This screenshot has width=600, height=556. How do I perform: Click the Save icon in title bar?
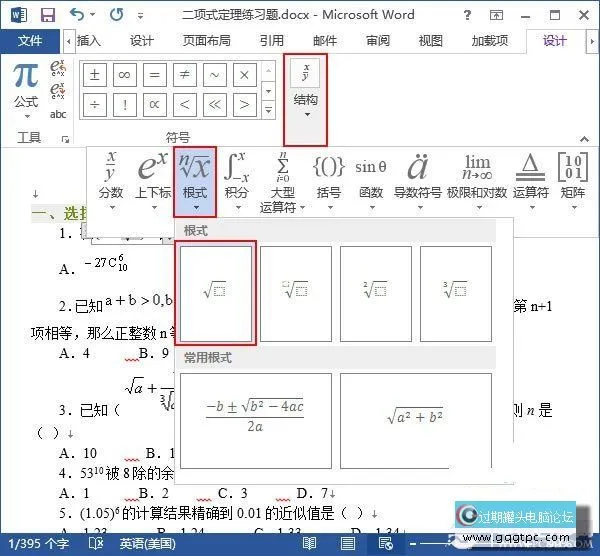(x=46, y=15)
